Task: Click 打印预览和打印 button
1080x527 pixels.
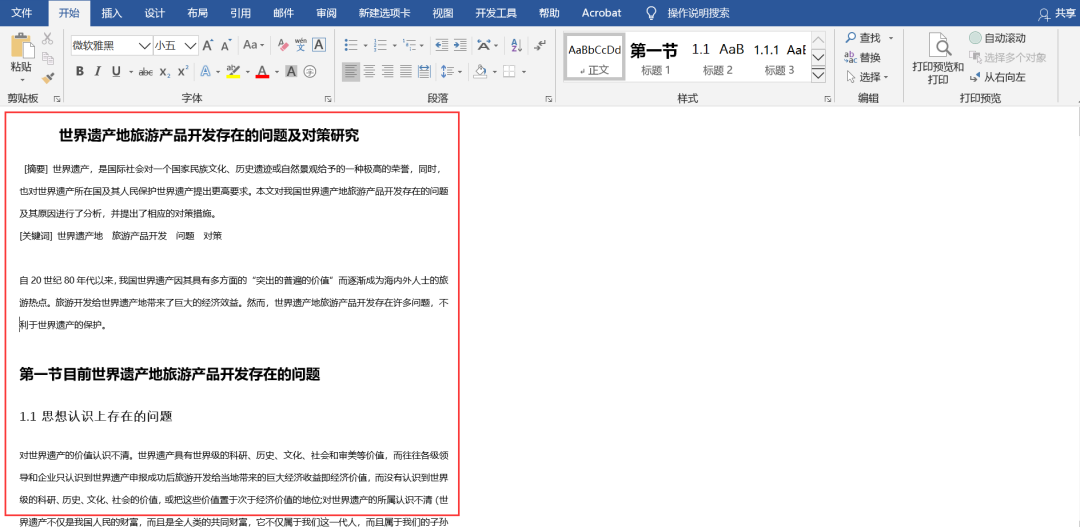Action: (x=938, y=58)
